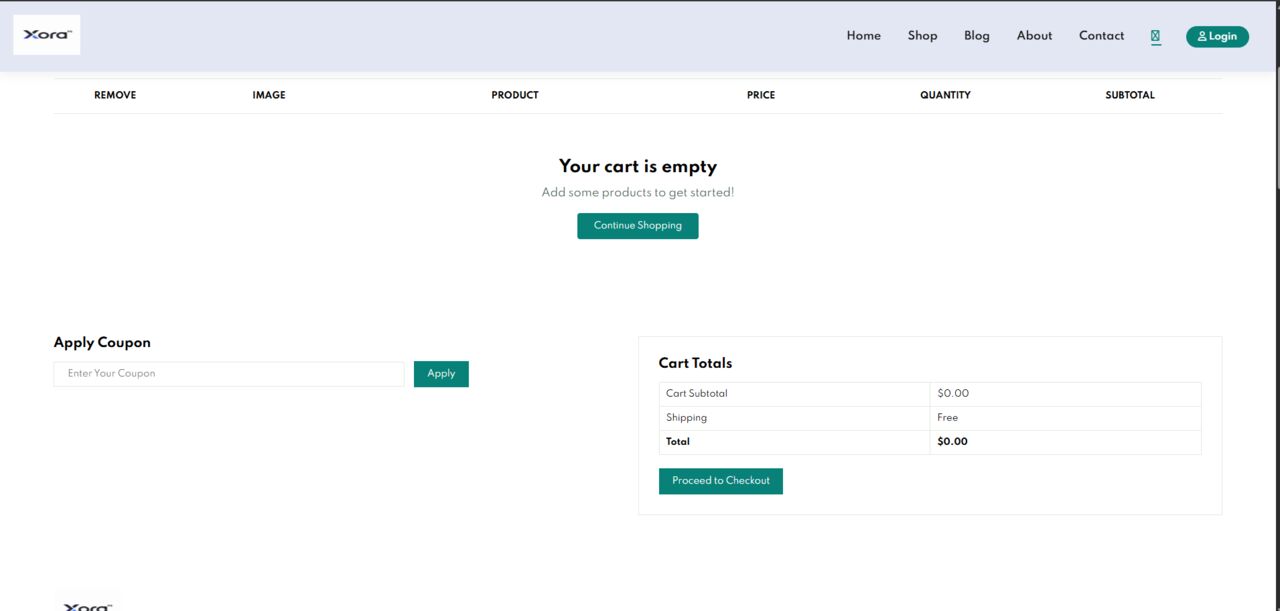The width and height of the screenshot is (1280, 611).
Task: Click the QUANTITY column header
Action: point(946,95)
